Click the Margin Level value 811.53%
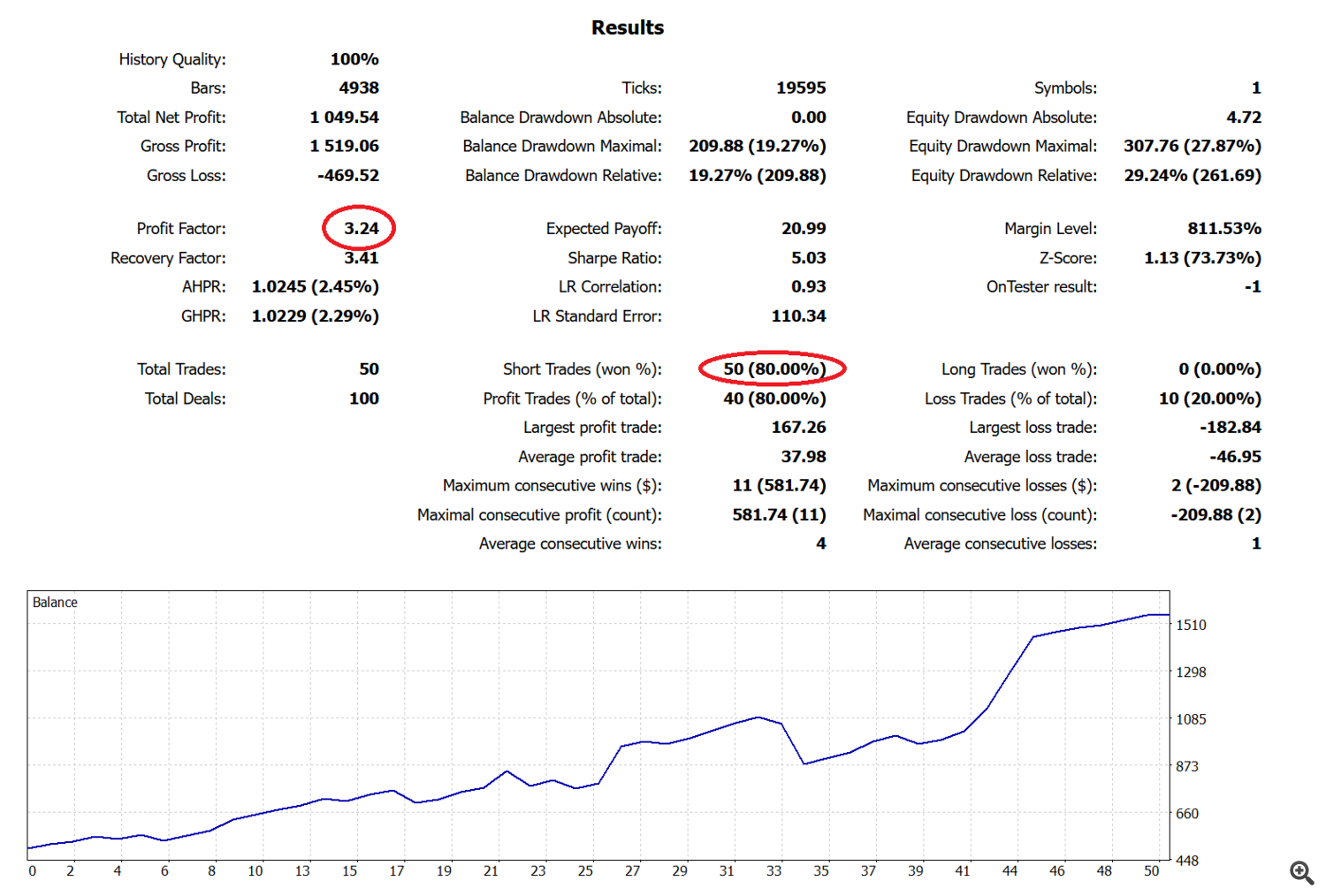The width and height of the screenshot is (1326, 896). (1223, 229)
